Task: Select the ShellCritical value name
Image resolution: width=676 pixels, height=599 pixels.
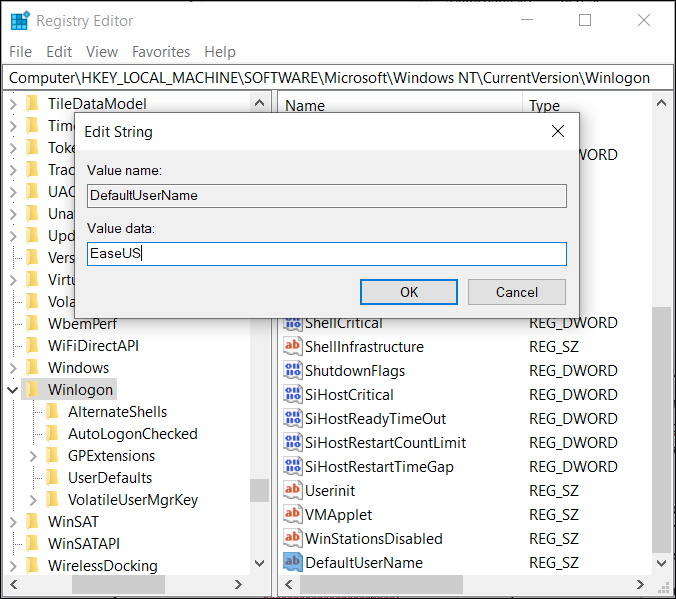Action: [344, 323]
